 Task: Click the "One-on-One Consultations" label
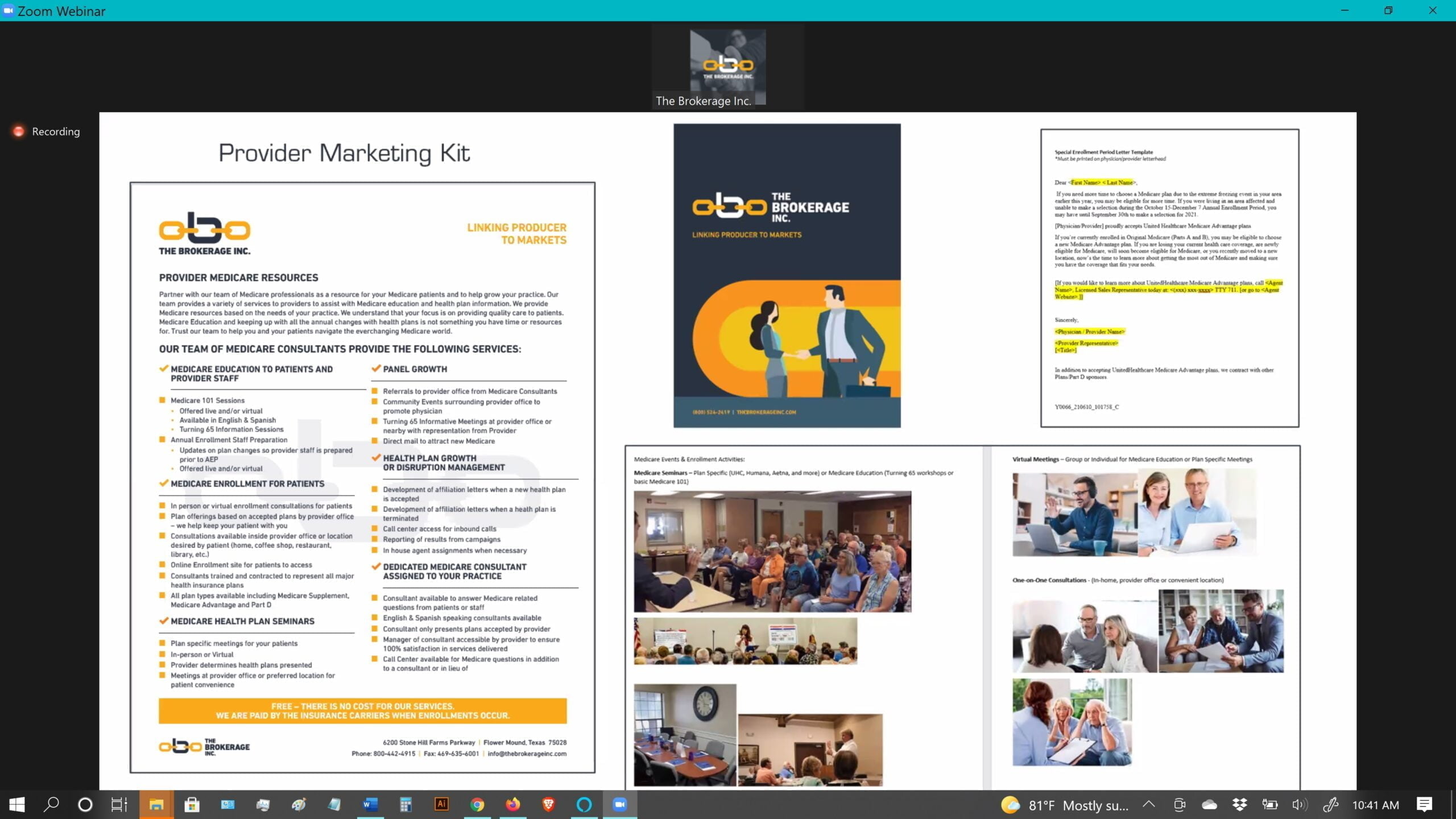(x=1049, y=580)
